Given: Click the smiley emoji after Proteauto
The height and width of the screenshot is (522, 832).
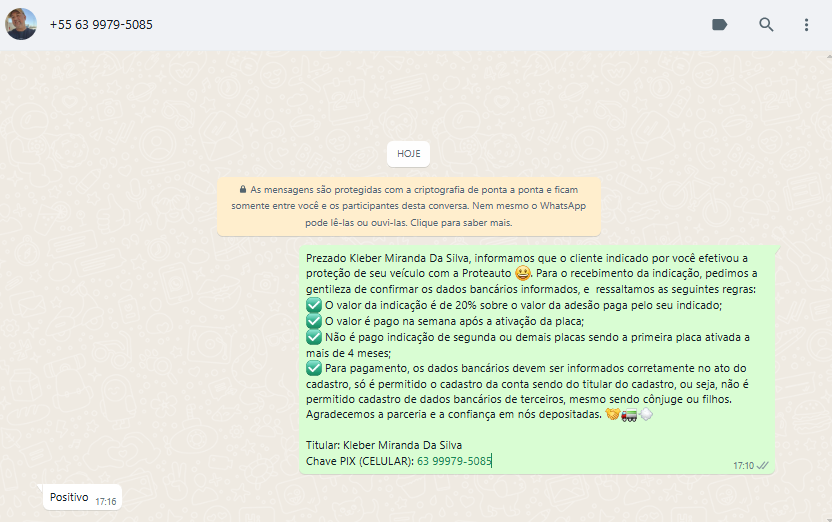Looking at the screenshot, I should pos(522,273).
